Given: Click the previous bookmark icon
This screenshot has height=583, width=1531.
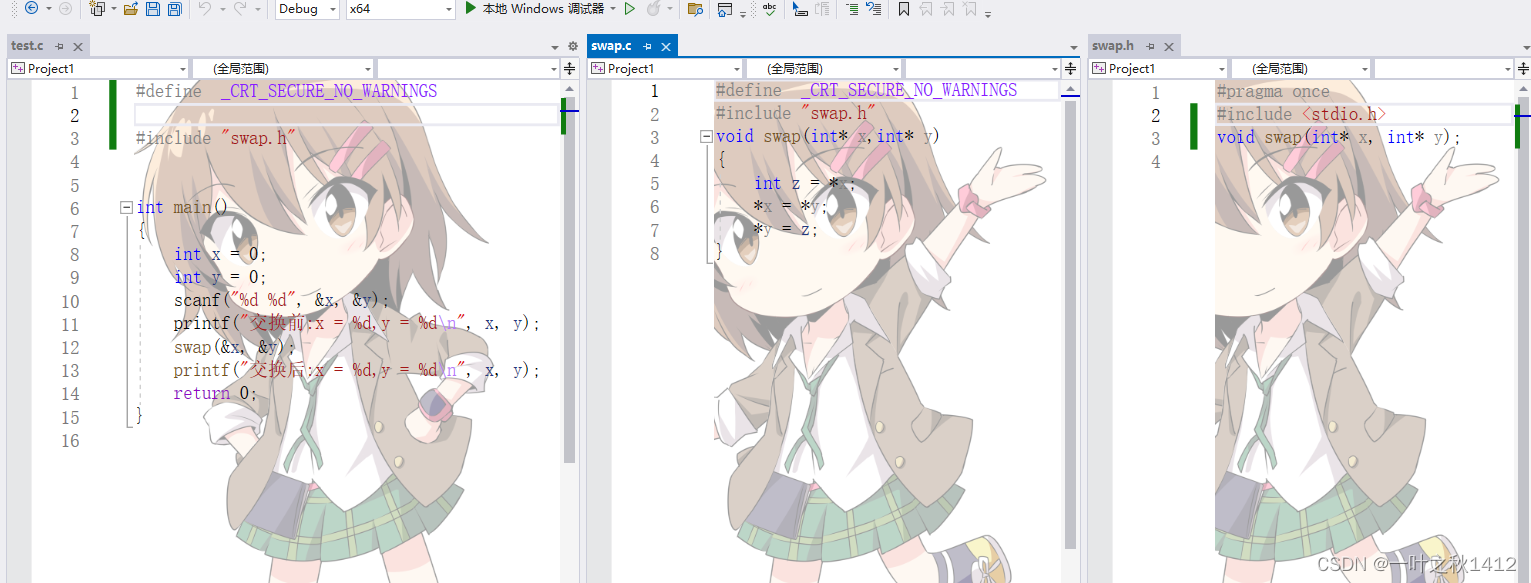Looking at the screenshot, I should click(x=926, y=8).
